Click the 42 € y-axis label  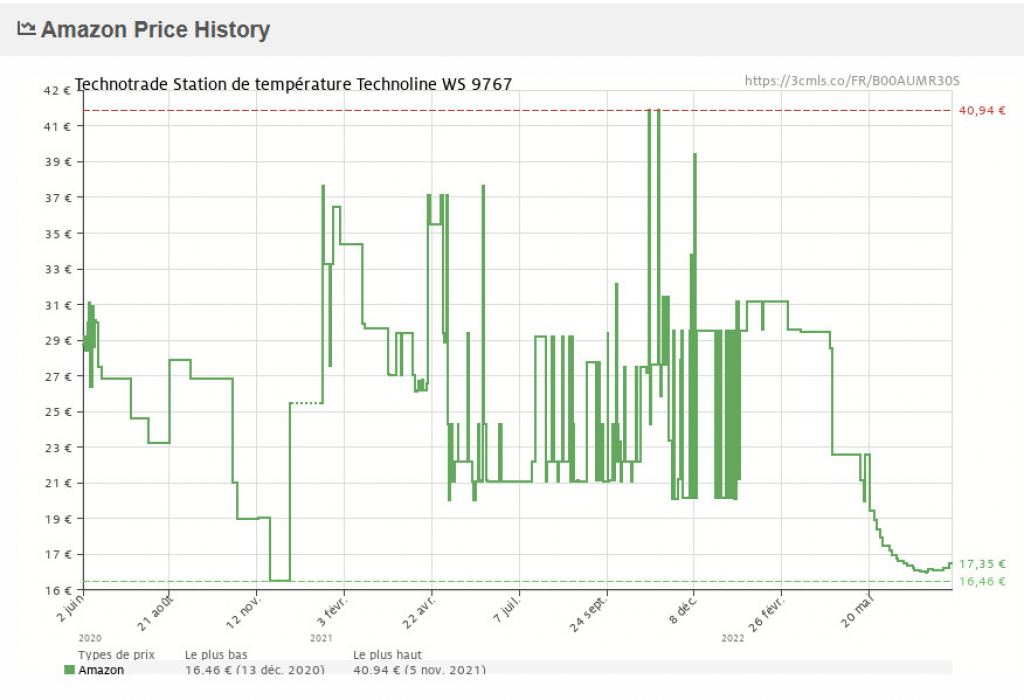tap(57, 91)
